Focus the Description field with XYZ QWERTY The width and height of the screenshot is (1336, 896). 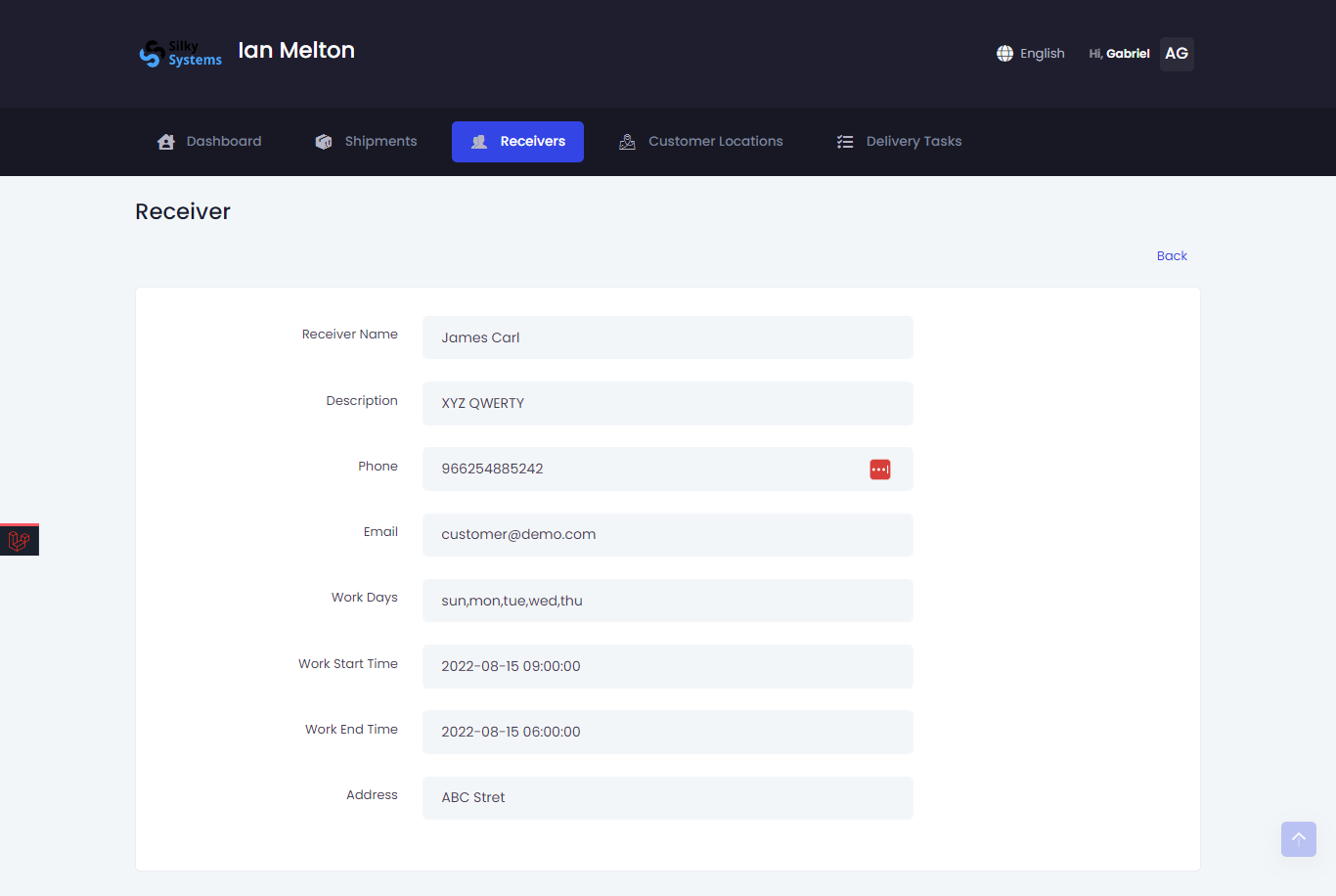667,403
